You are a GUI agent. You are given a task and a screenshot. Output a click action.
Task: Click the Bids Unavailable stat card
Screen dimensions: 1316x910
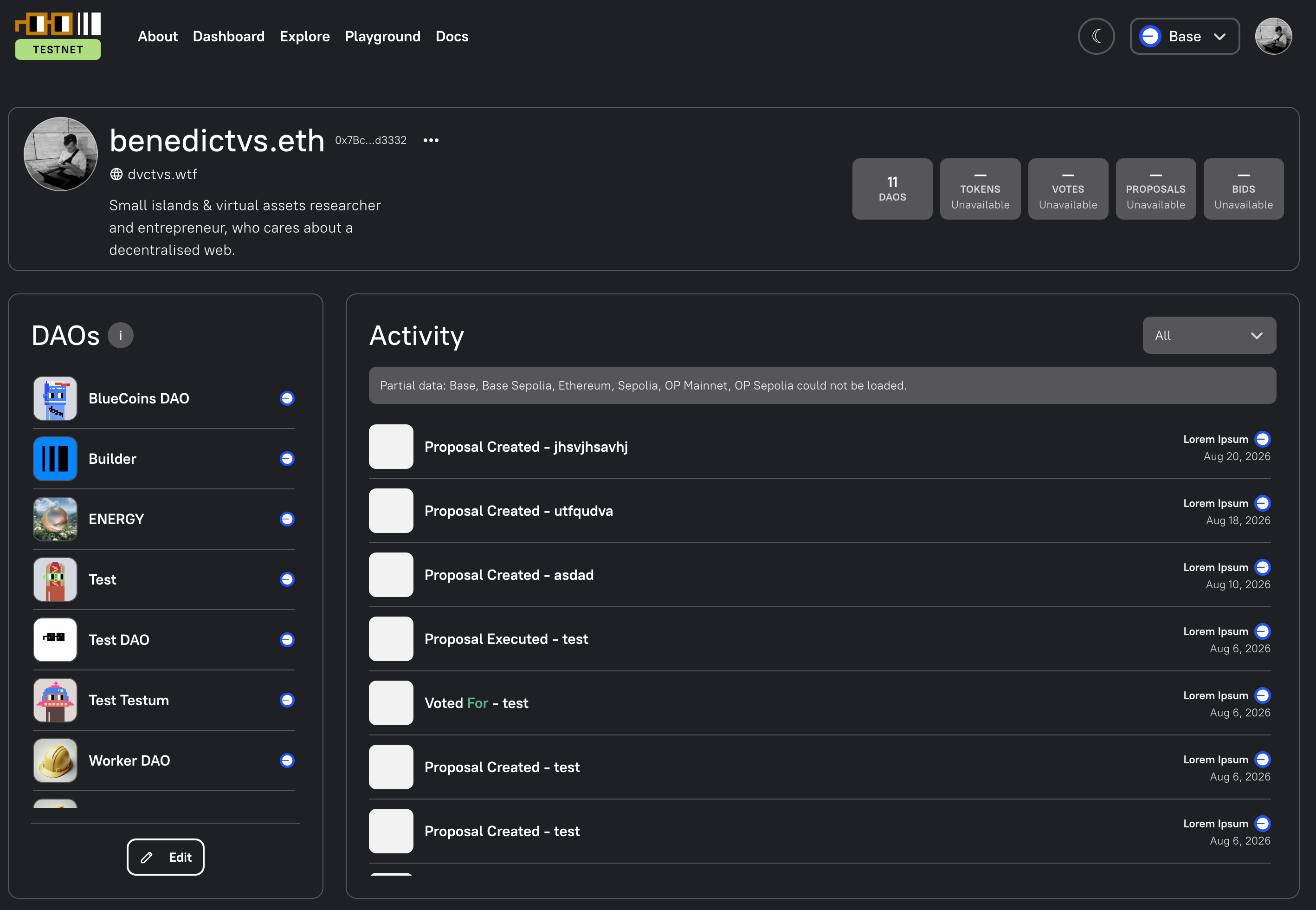coord(1243,188)
